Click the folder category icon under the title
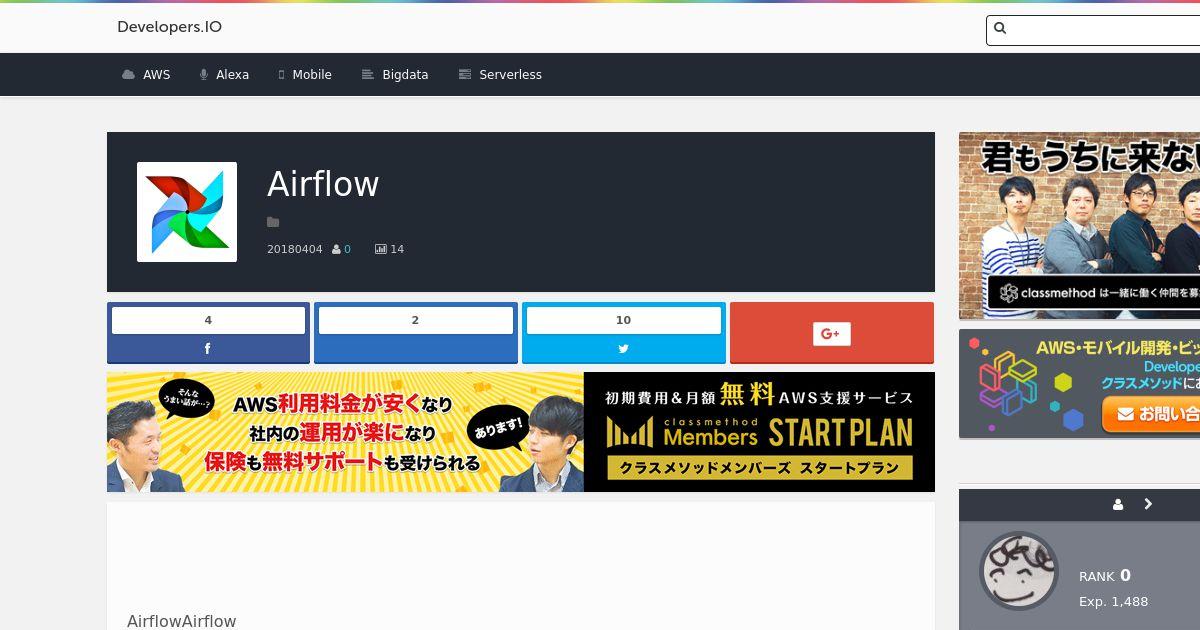 [273, 222]
